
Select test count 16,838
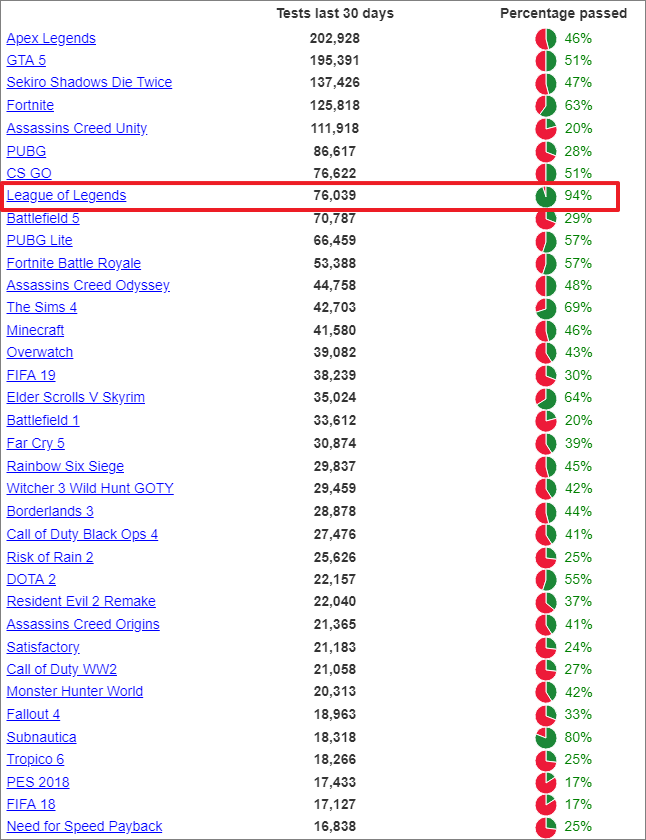(335, 827)
